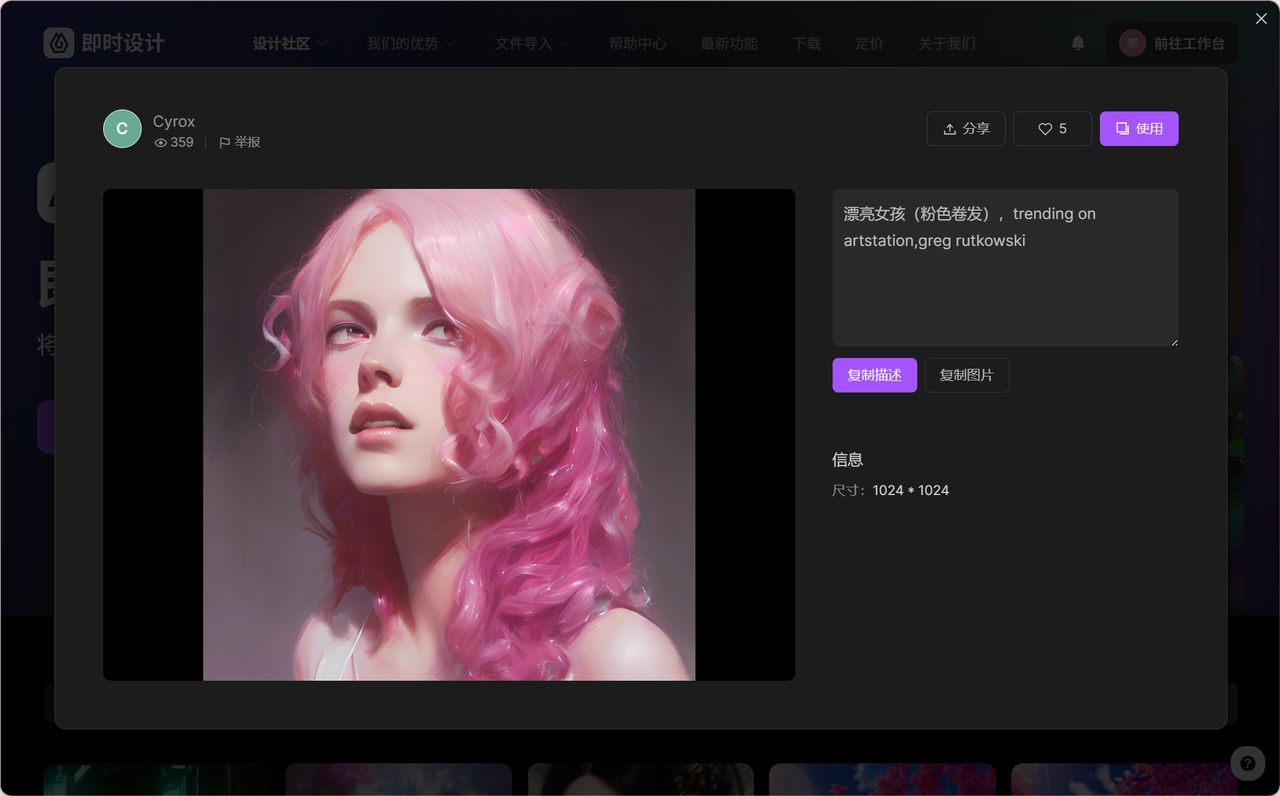Click the 举报 report flag link
1280x796 pixels.
[240, 143]
